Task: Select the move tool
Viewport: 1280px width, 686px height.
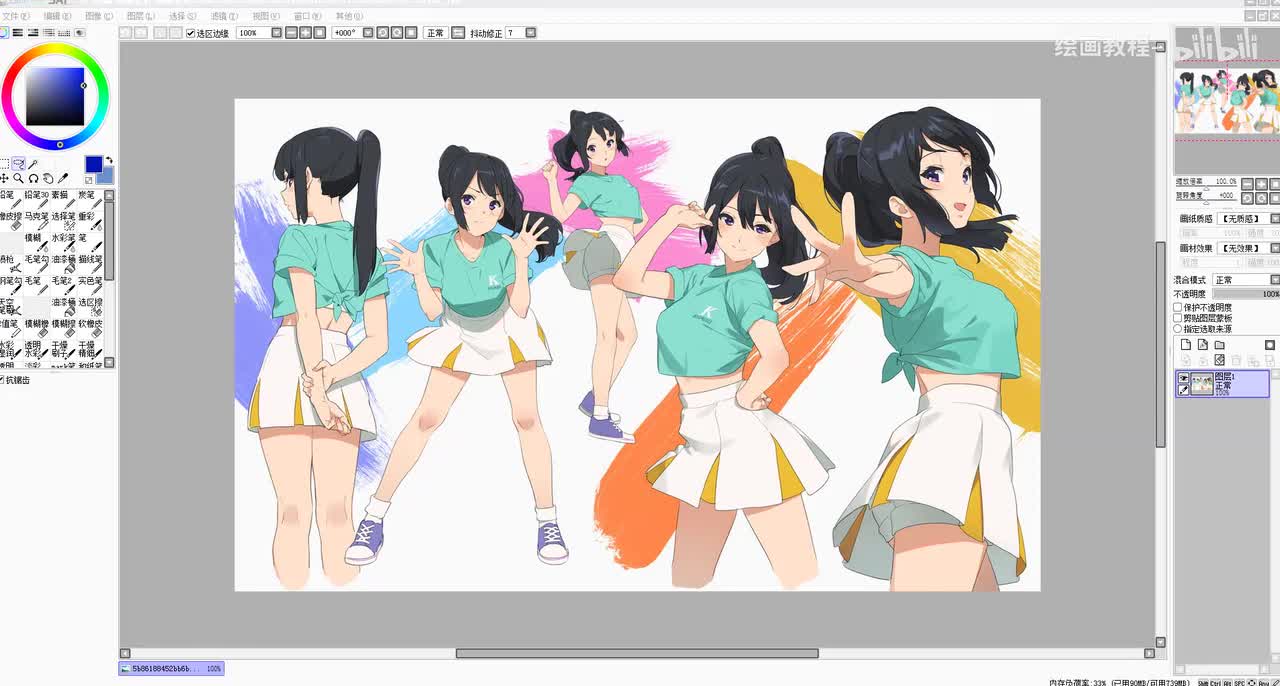Action: tap(4, 179)
